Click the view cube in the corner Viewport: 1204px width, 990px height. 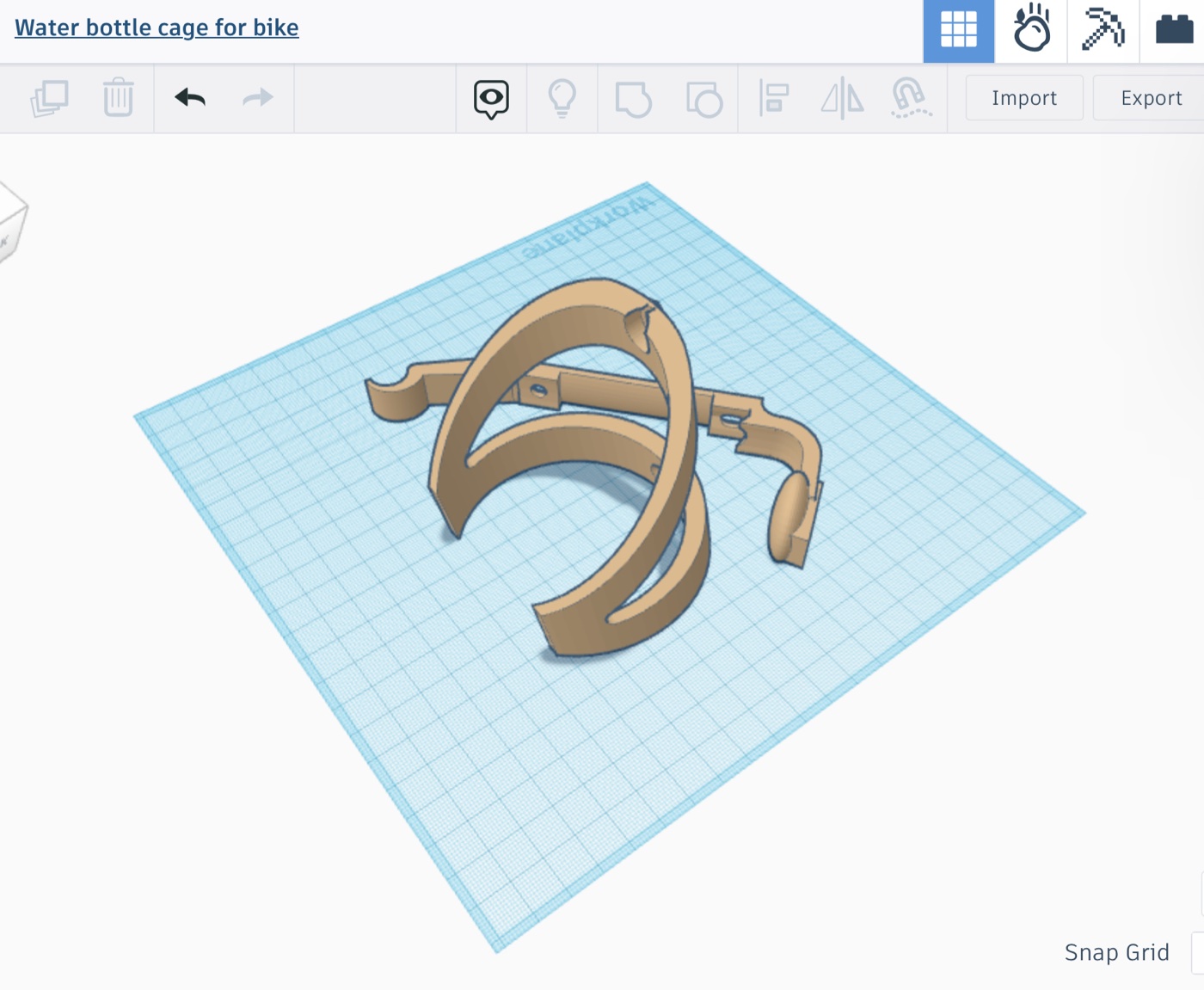tap(12, 222)
